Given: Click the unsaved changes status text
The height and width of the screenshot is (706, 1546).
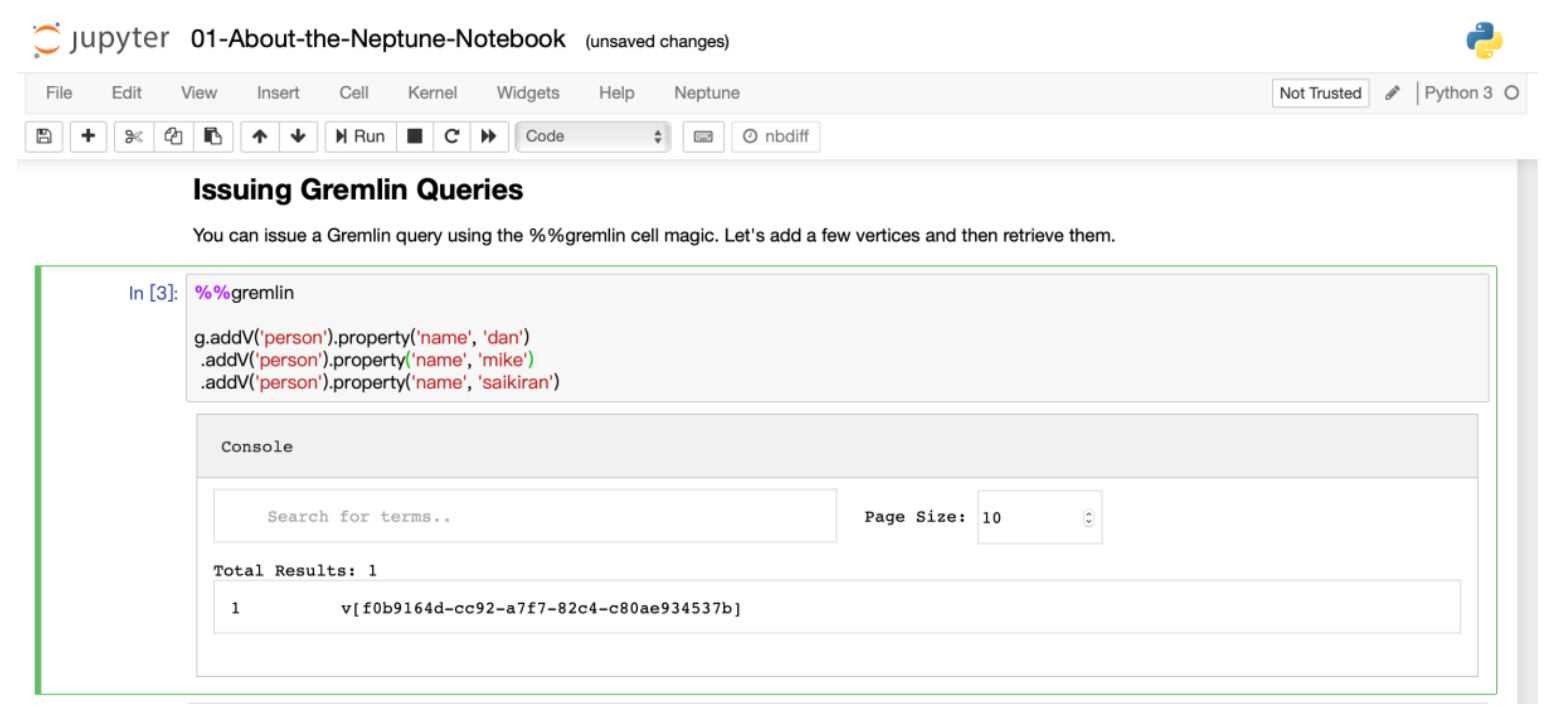Looking at the screenshot, I should pos(657,42).
